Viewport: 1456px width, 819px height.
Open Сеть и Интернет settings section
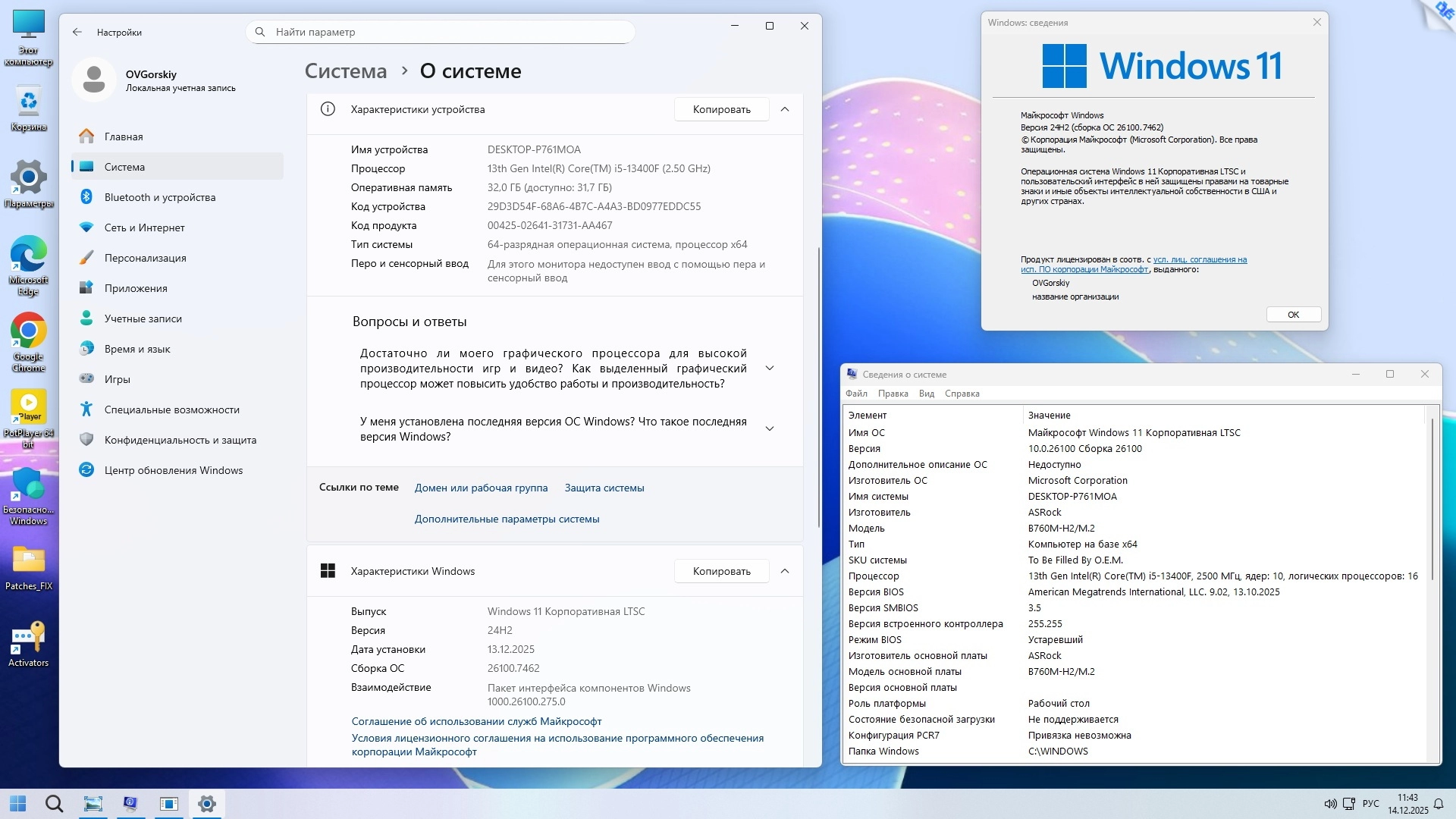click(x=144, y=227)
